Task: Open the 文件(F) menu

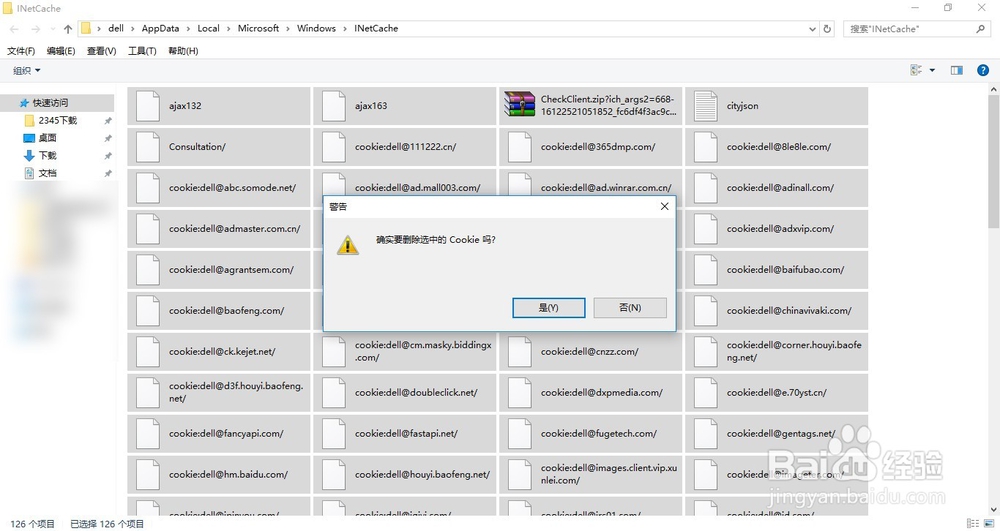Action: coord(21,51)
